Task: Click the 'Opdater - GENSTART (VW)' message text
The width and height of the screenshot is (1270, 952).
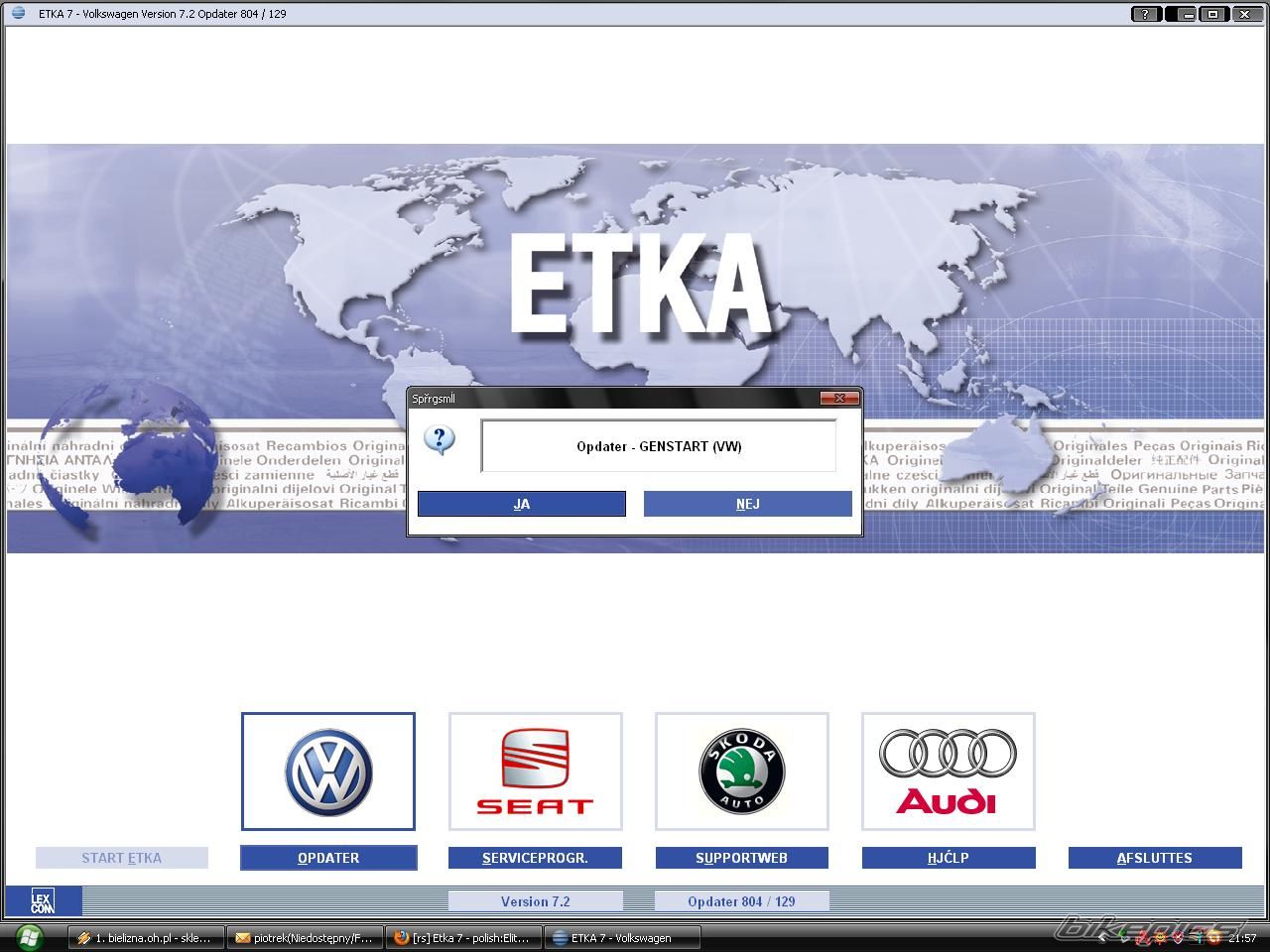Action: coord(659,446)
